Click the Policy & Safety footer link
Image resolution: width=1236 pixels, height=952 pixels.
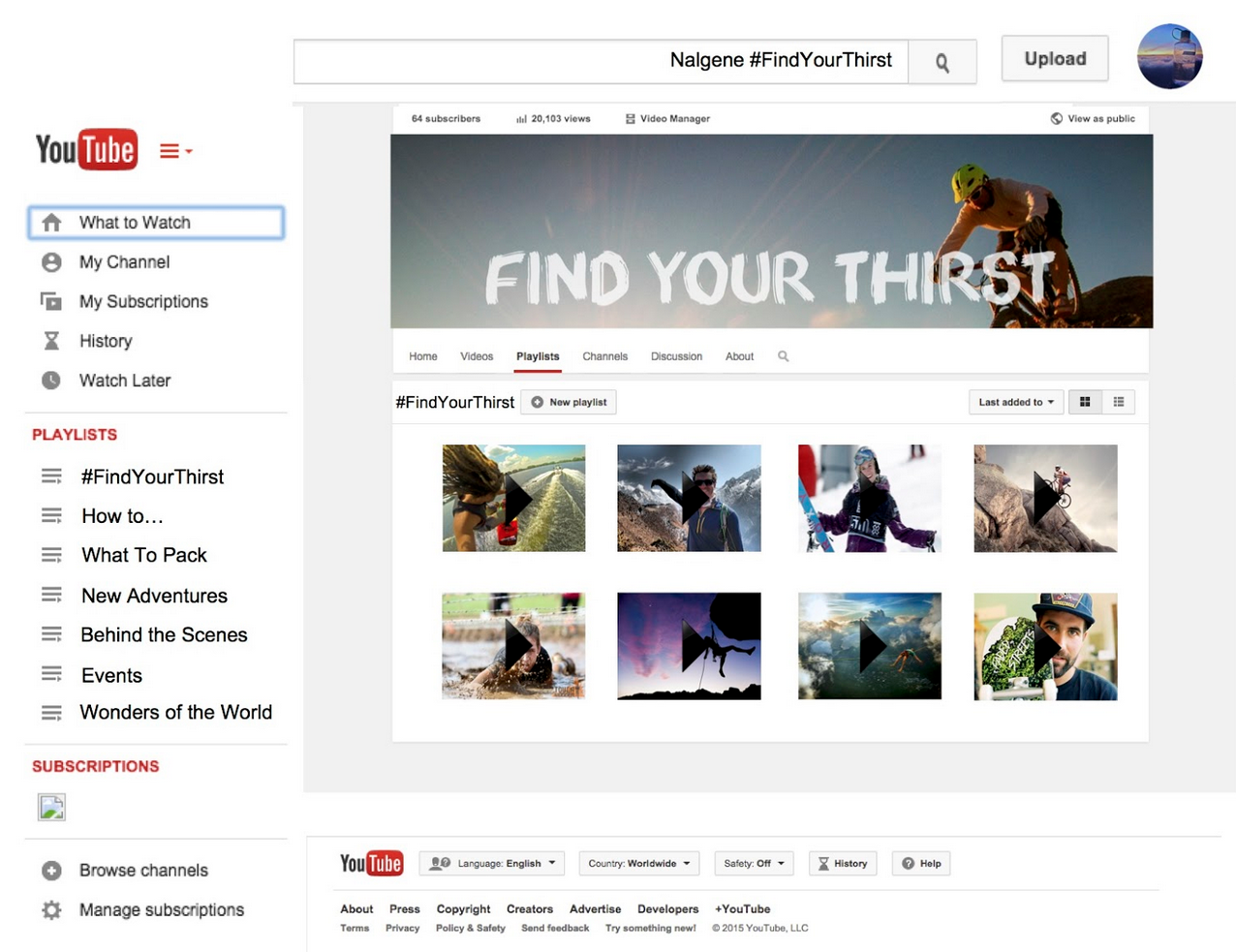coord(471,928)
